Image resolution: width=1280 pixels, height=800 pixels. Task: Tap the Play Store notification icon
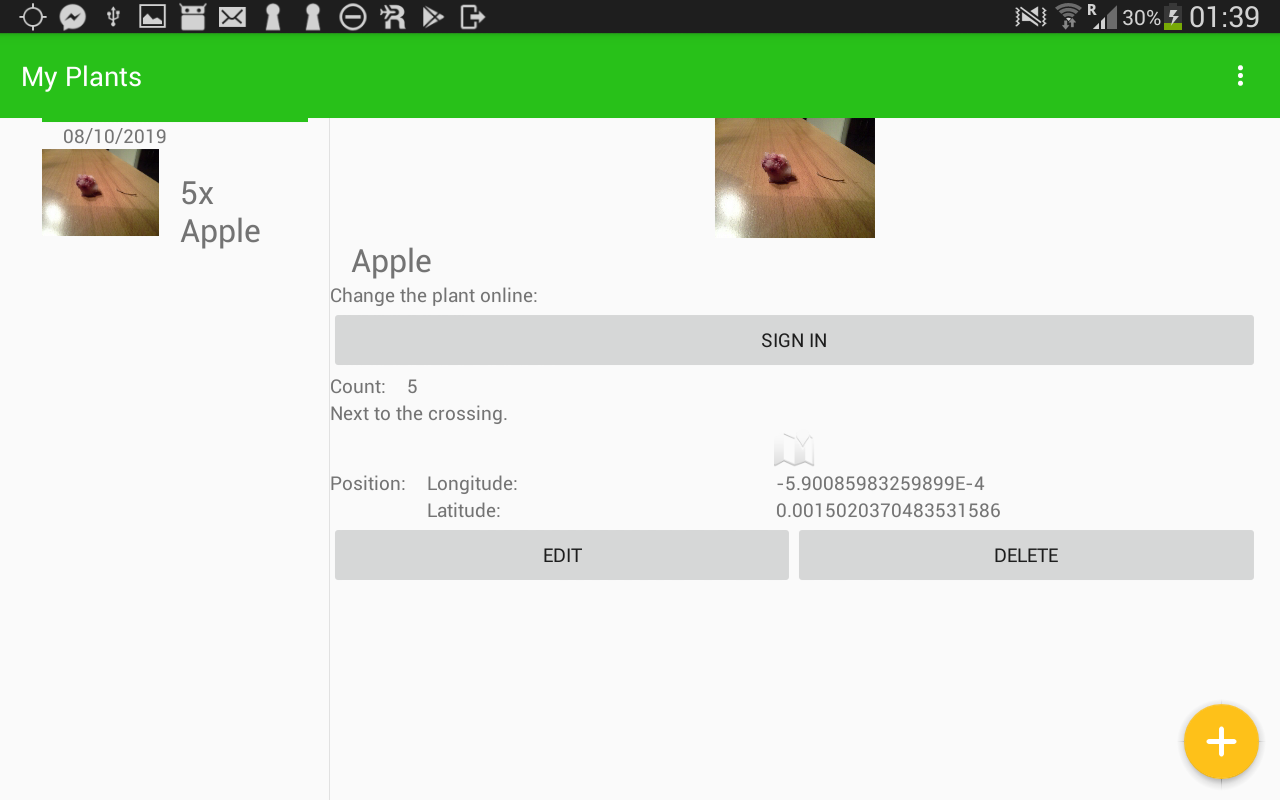coord(432,17)
